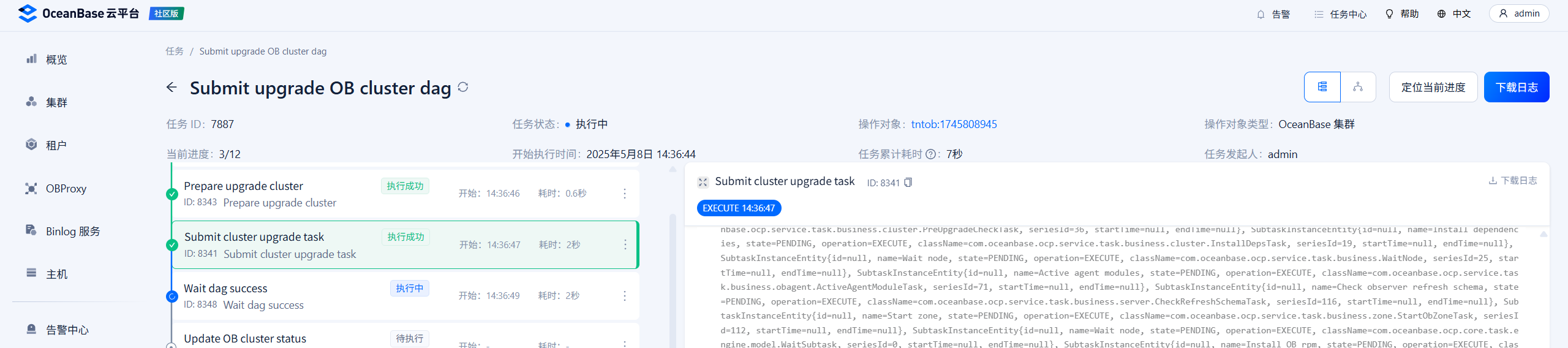Open more options for Wait dag success
1568x348 pixels.
(625, 296)
